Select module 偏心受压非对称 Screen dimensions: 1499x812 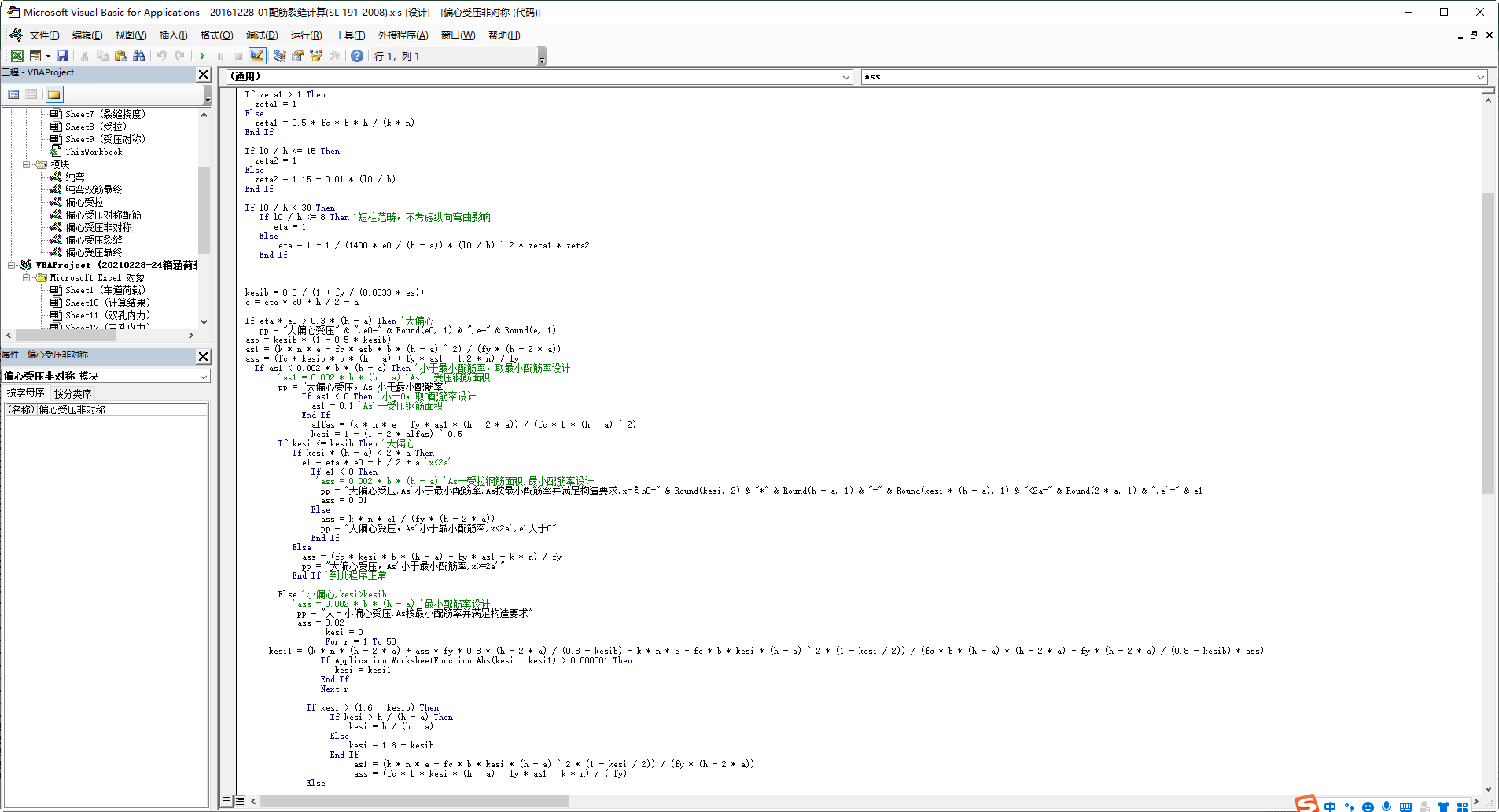pyautogui.click(x=98, y=227)
